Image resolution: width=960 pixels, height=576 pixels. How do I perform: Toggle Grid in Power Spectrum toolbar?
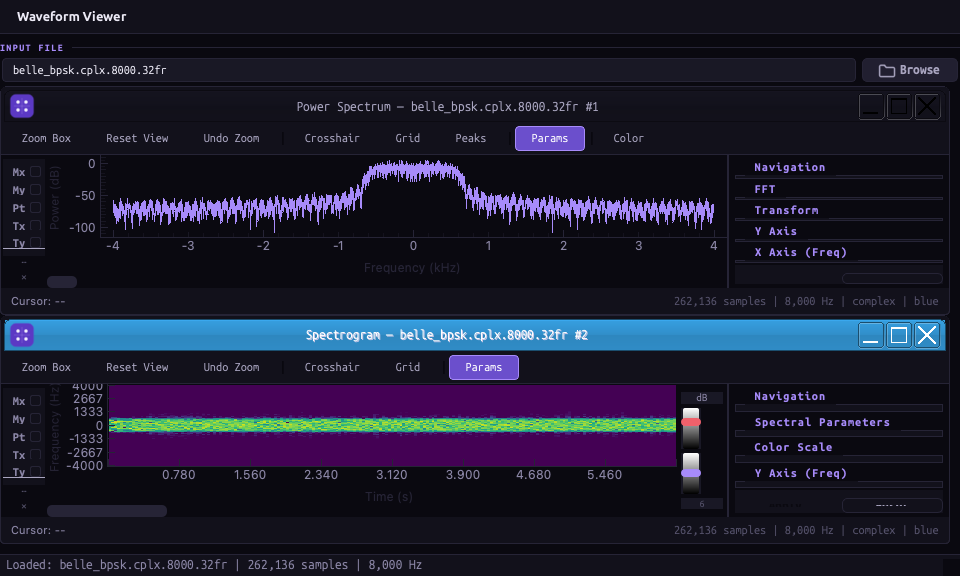coord(408,138)
